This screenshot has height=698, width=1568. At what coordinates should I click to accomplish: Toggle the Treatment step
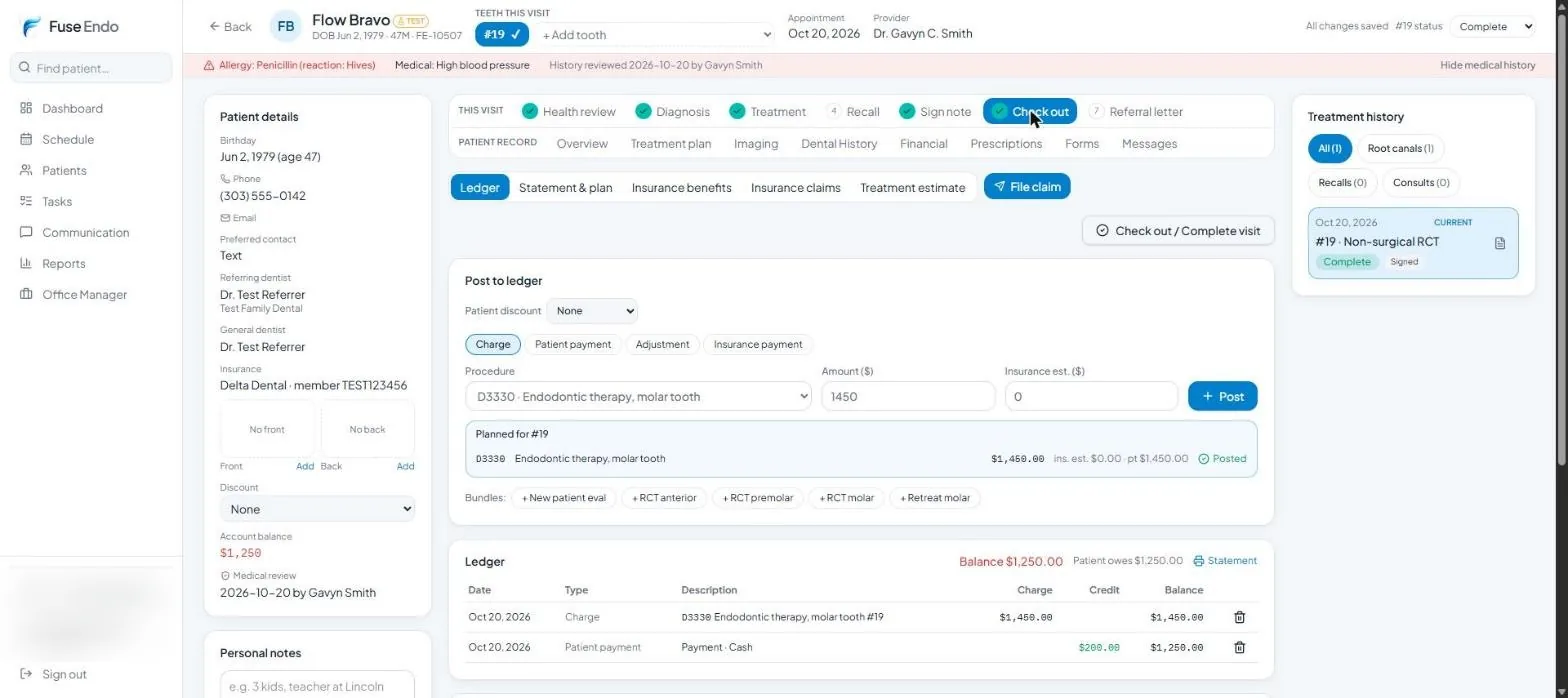tap(767, 111)
